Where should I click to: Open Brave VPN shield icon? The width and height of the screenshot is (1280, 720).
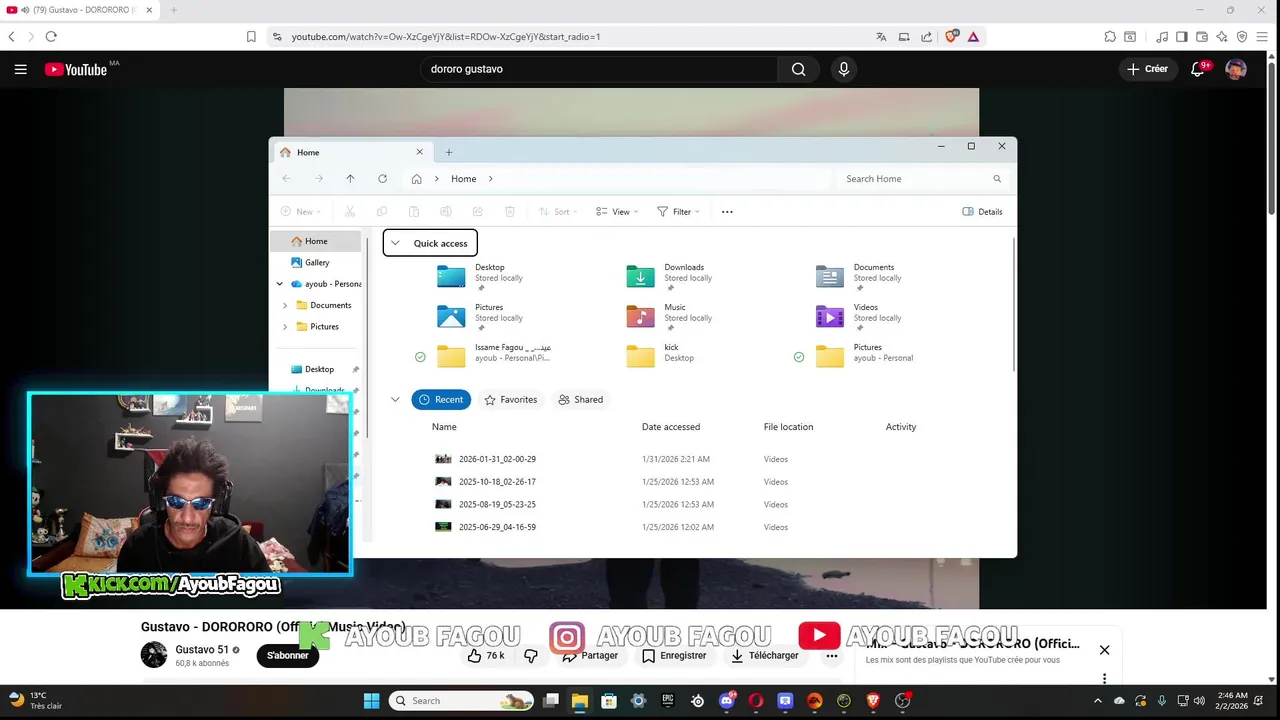coord(1242,37)
